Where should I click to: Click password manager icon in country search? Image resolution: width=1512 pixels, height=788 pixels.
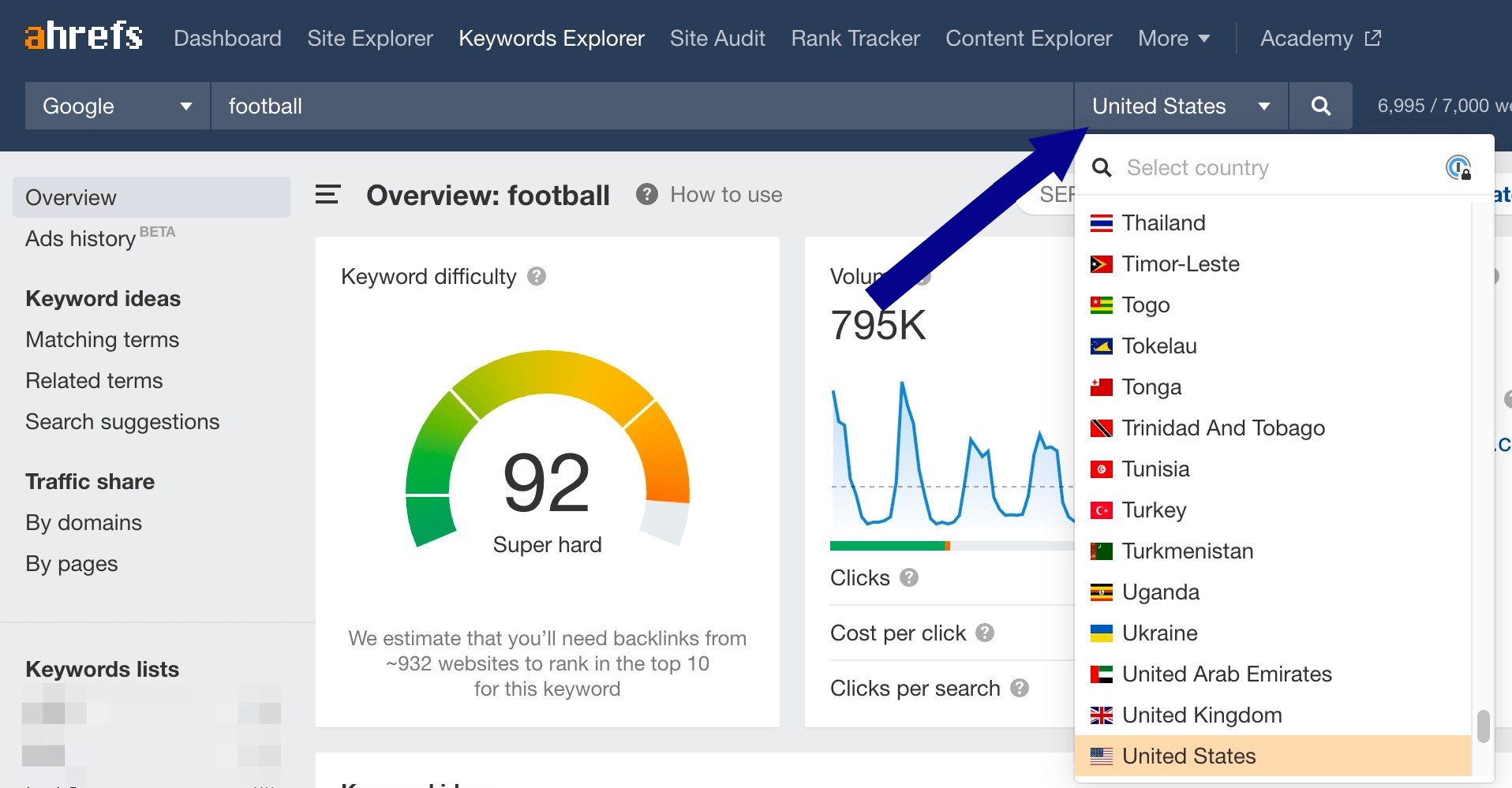(x=1458, y=167)
